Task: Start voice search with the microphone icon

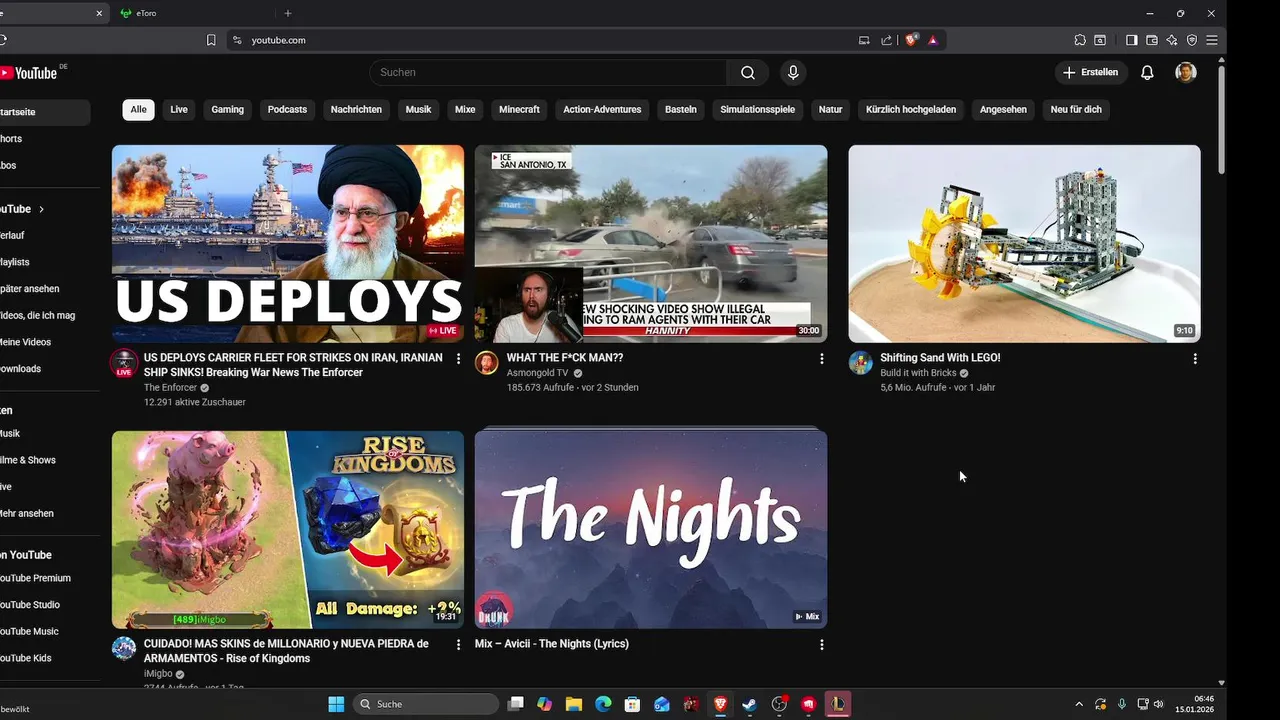Action: 793,72
